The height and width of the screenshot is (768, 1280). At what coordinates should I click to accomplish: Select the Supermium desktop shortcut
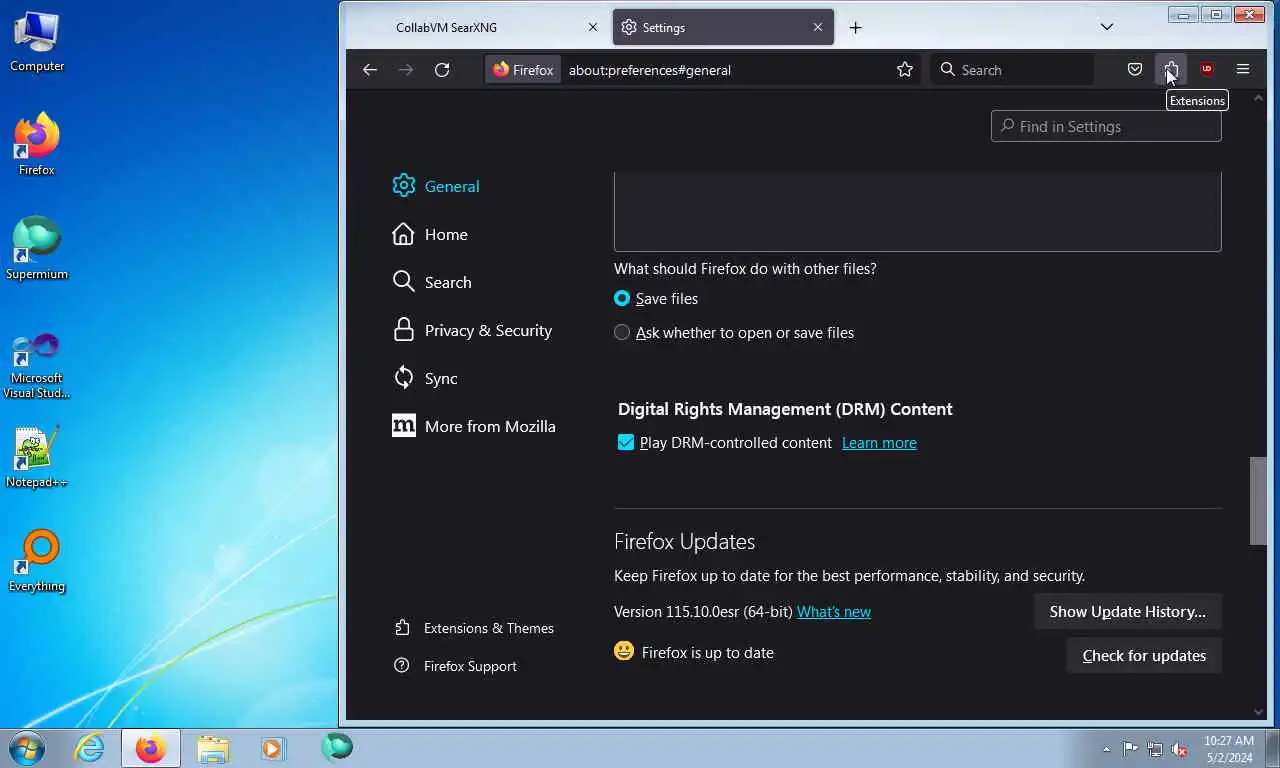(37, 249)
